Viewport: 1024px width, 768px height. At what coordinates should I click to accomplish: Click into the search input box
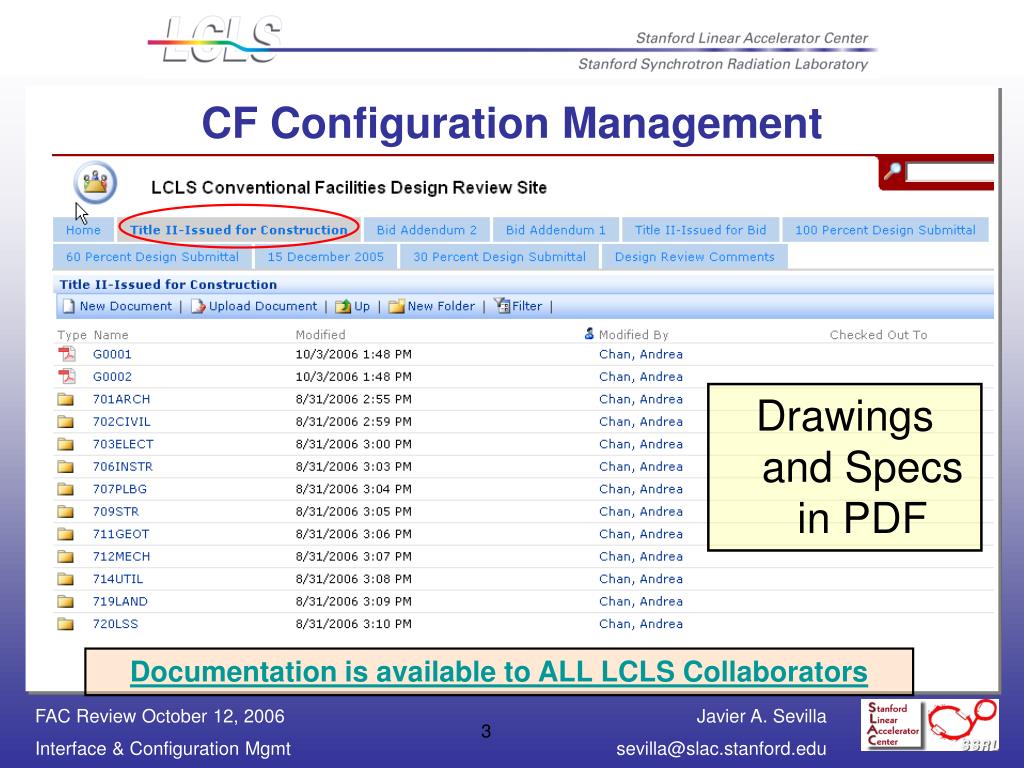[950, 172]
